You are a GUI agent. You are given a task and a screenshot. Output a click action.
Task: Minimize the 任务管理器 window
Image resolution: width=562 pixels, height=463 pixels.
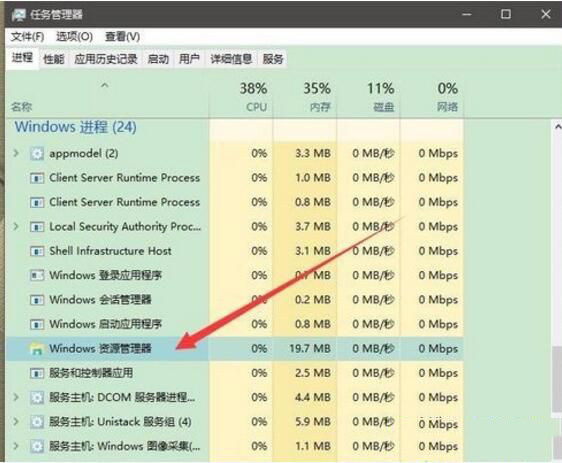(x=467, y=15)
